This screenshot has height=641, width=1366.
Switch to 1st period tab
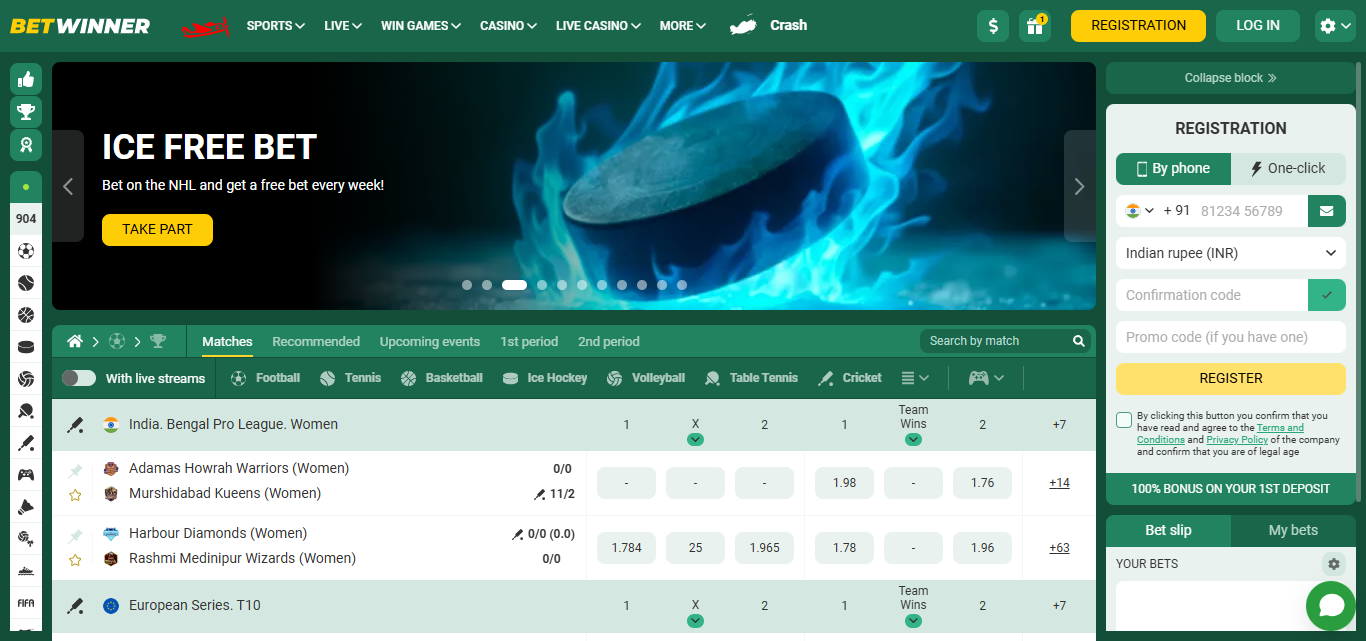pos(529,341)
